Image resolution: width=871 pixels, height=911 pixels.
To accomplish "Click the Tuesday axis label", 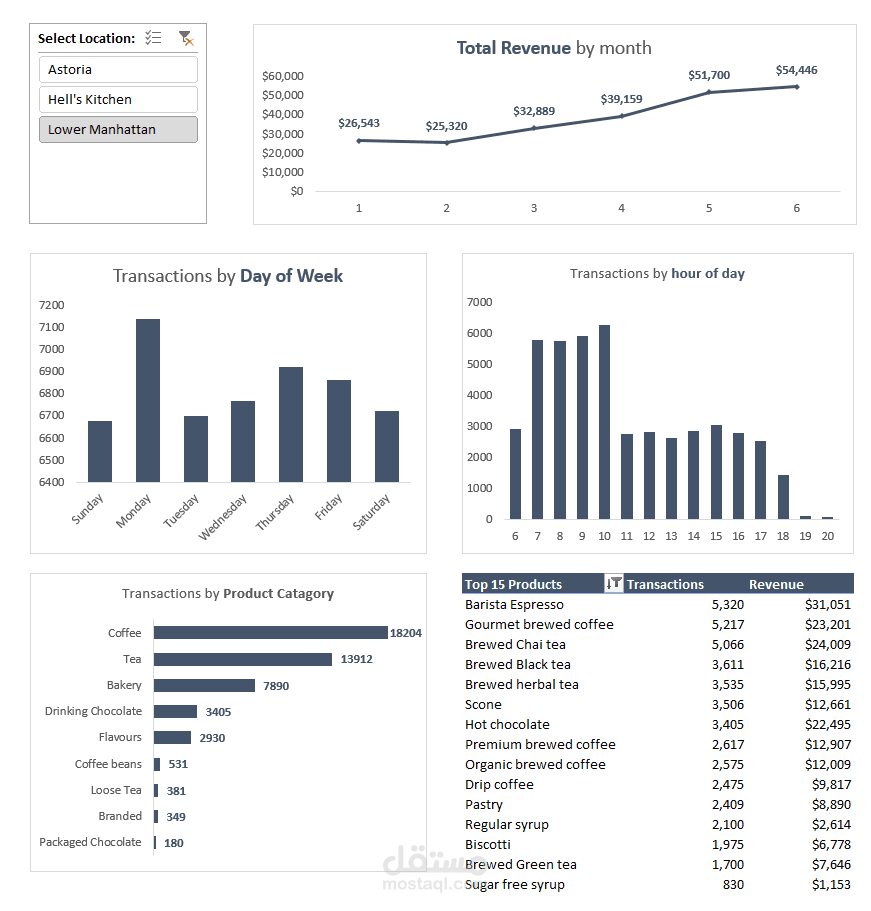I will [x=181, y=510].
